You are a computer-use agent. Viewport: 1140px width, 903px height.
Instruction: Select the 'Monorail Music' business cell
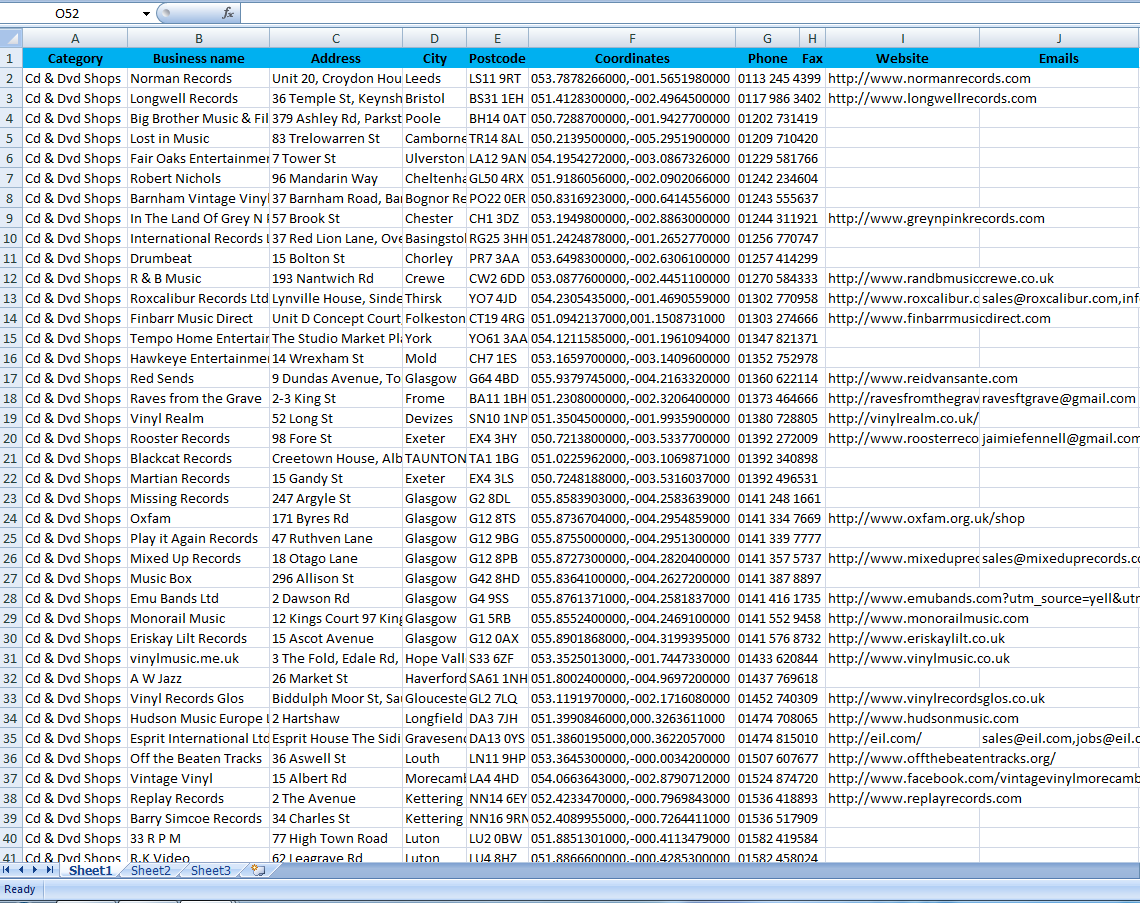[198, 618]
